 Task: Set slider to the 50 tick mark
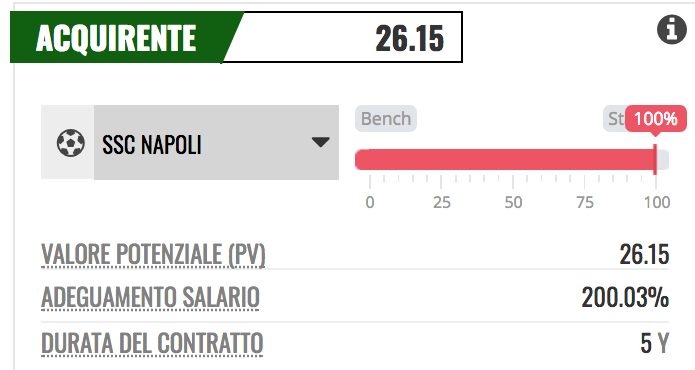click(x=513, y=160)
